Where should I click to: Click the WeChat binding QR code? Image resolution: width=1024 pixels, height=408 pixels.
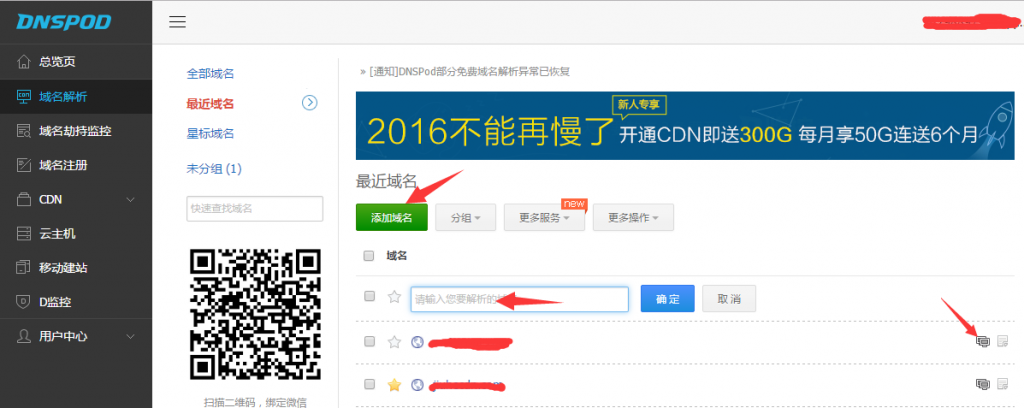[255, 315]
